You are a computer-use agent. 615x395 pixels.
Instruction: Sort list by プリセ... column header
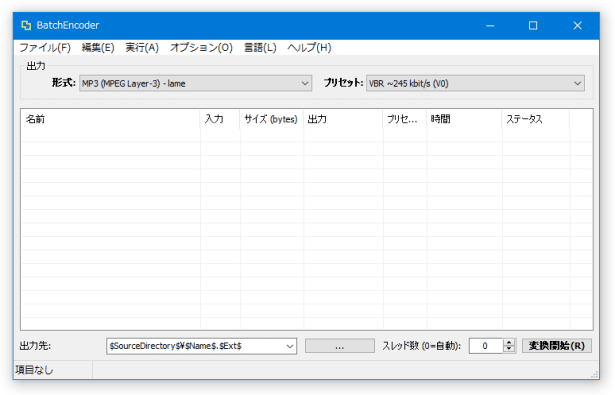click(x=405, y=119)
